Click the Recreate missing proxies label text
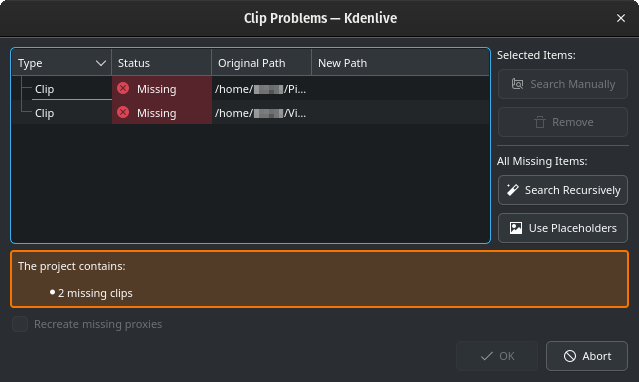The width and height of the screenshot is (639, 382). (98, 324)
